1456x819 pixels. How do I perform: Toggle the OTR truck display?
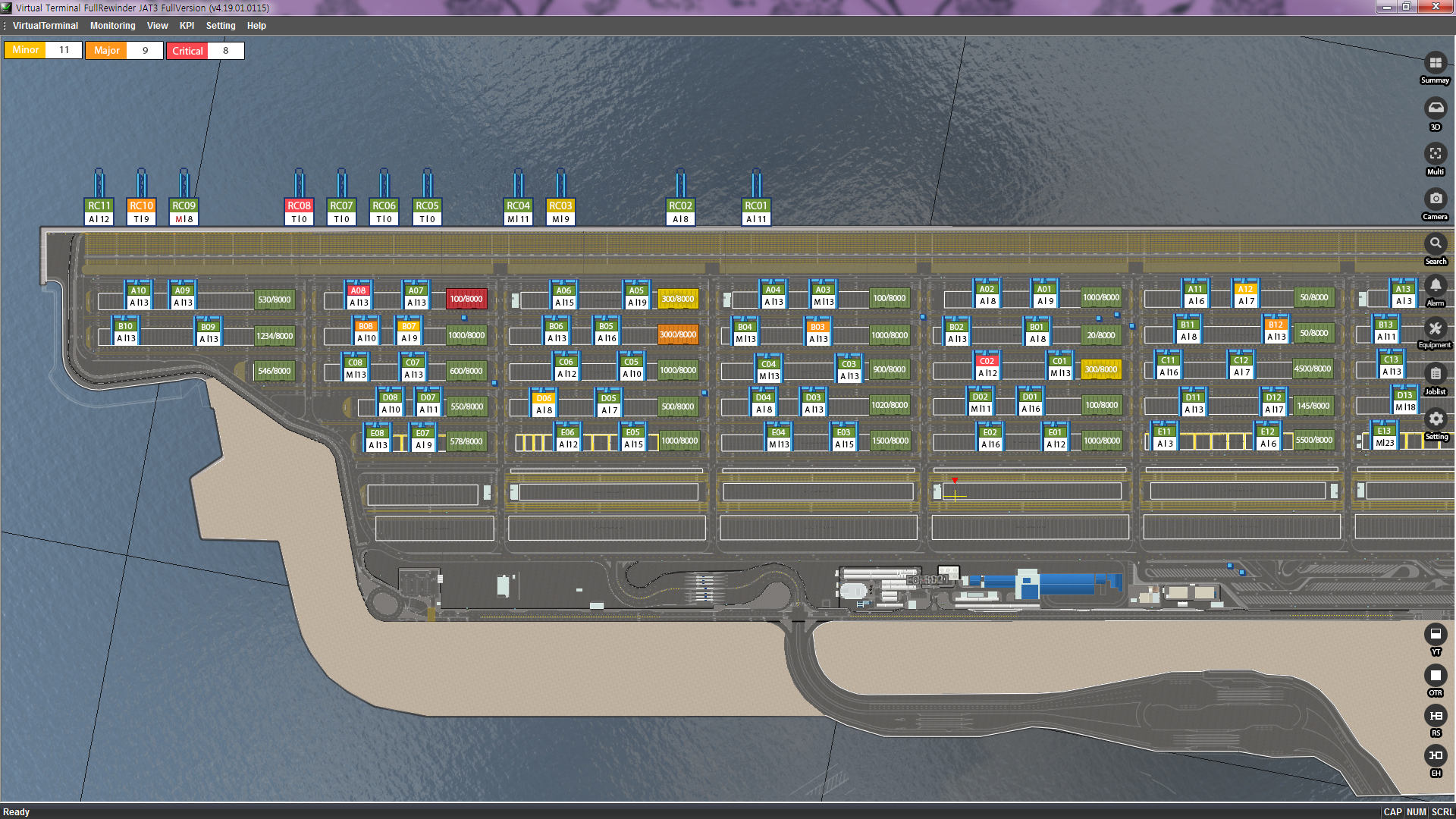1435,675
